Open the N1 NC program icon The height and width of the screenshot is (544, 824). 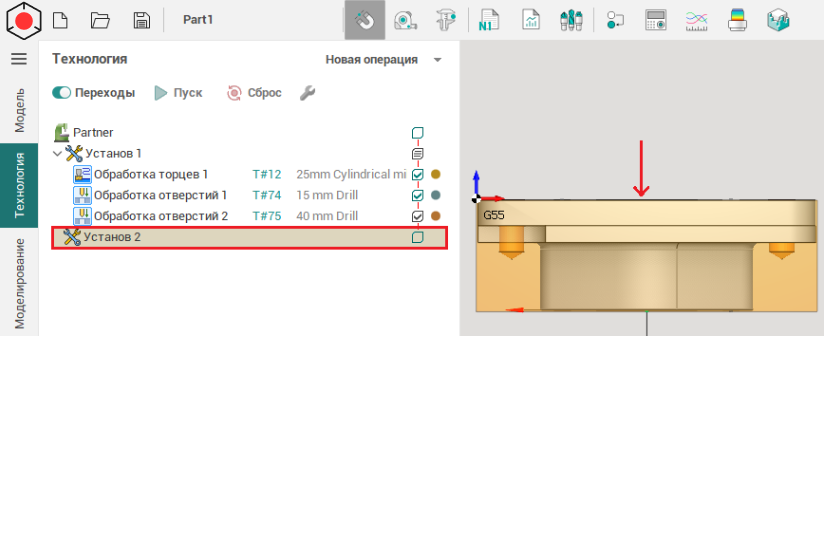(489, 20)
